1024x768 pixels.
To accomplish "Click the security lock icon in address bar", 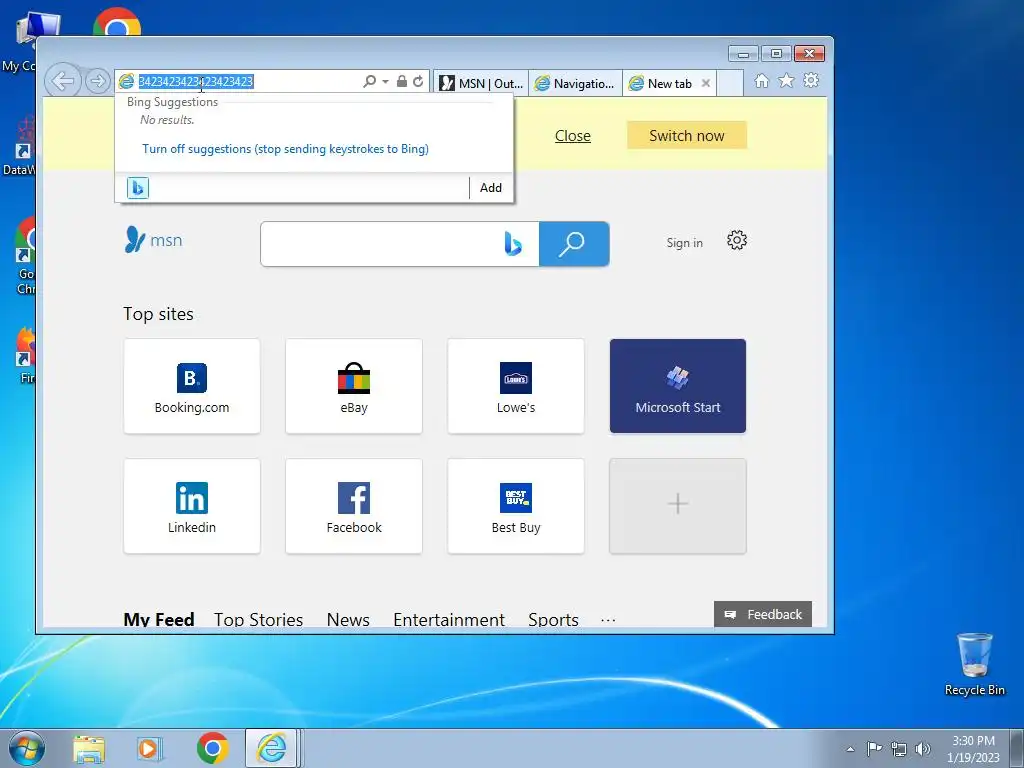I will (x=402, y=81).
